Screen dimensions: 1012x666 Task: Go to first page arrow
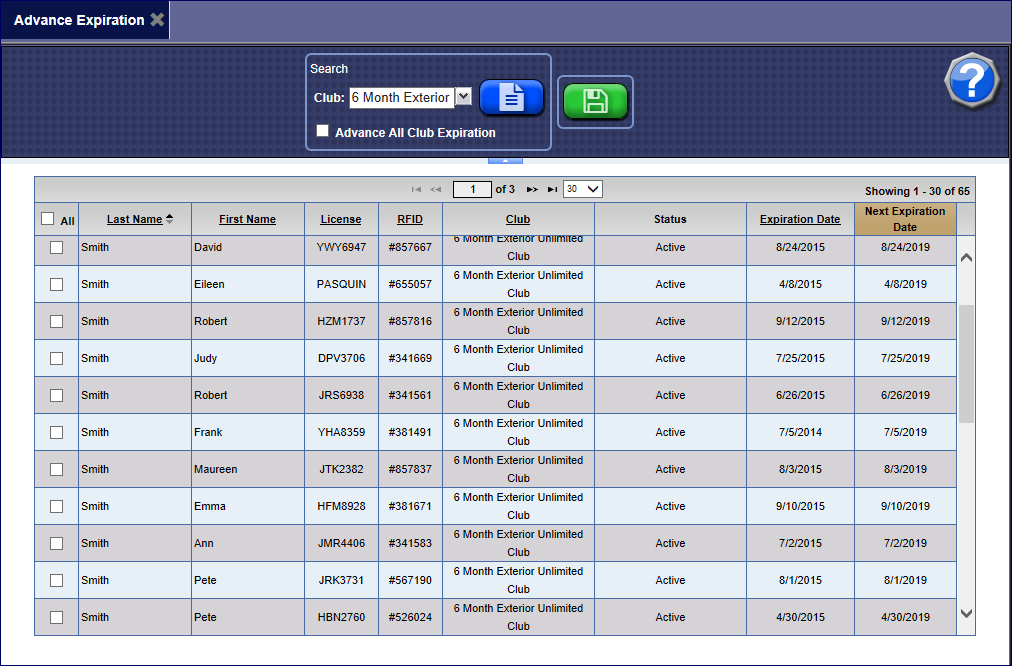tap(416, 189)
